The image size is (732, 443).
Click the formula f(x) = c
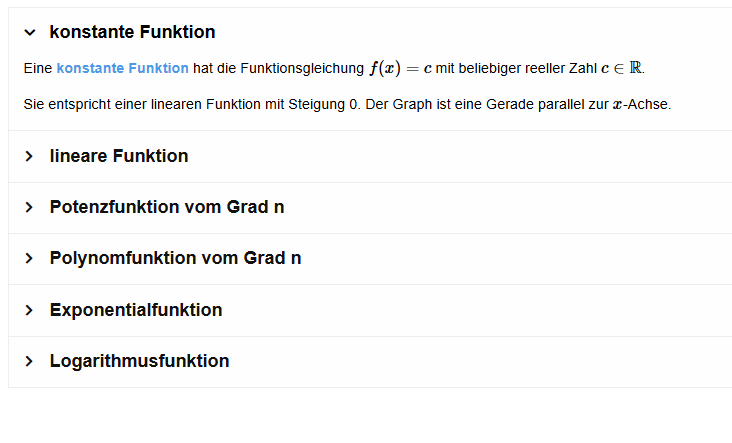click(400, 68)
